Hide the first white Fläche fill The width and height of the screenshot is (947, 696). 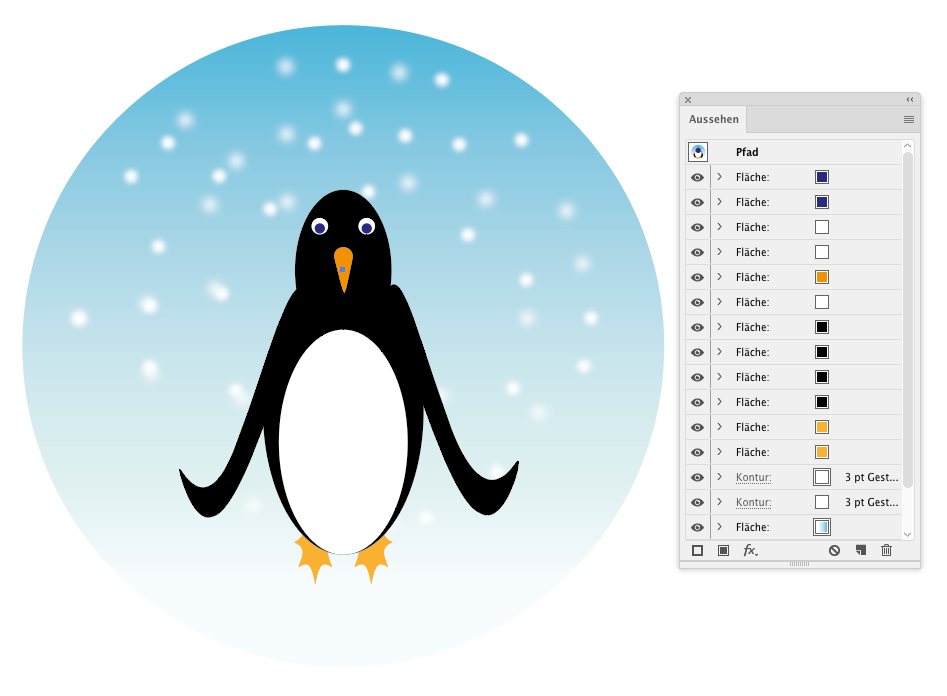698,228
